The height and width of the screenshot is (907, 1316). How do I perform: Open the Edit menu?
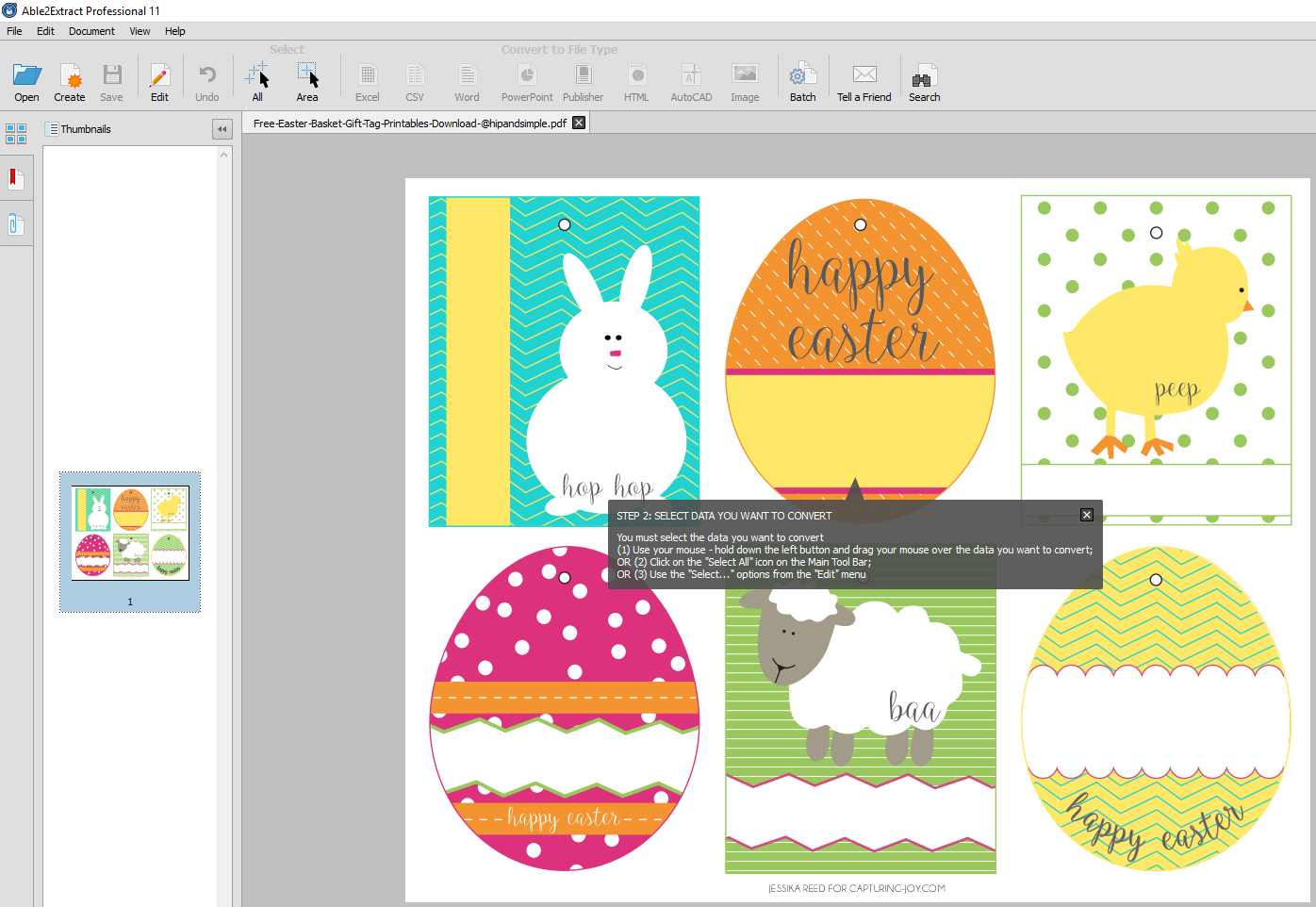(x=45, y=31)
